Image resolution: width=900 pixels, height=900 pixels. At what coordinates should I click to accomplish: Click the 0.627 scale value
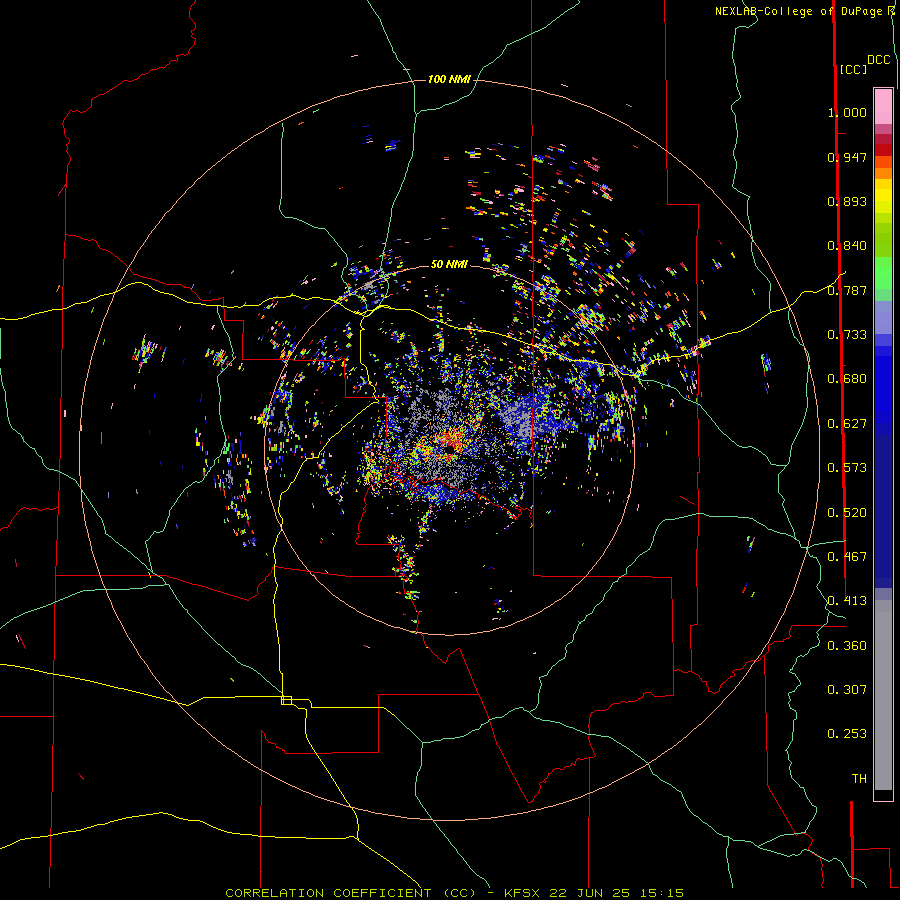847,424
